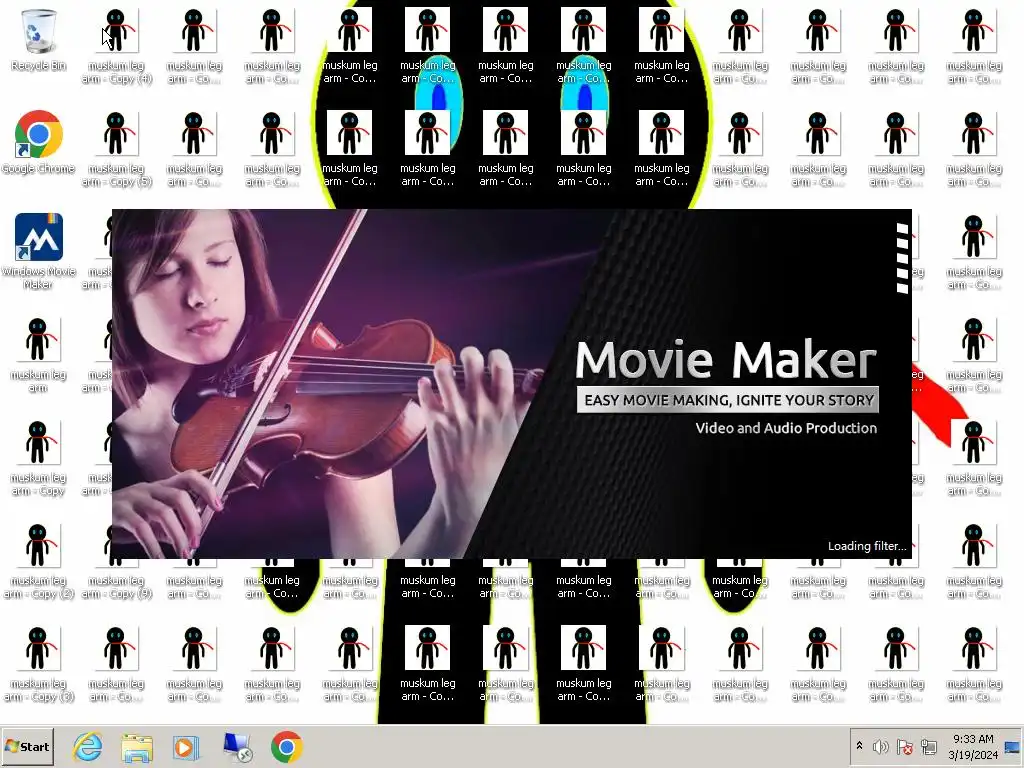Select the 'muskum leg arm' file without Copy suffix
The width and height of the screenshot is (1024, 768).
click(39, 355)
